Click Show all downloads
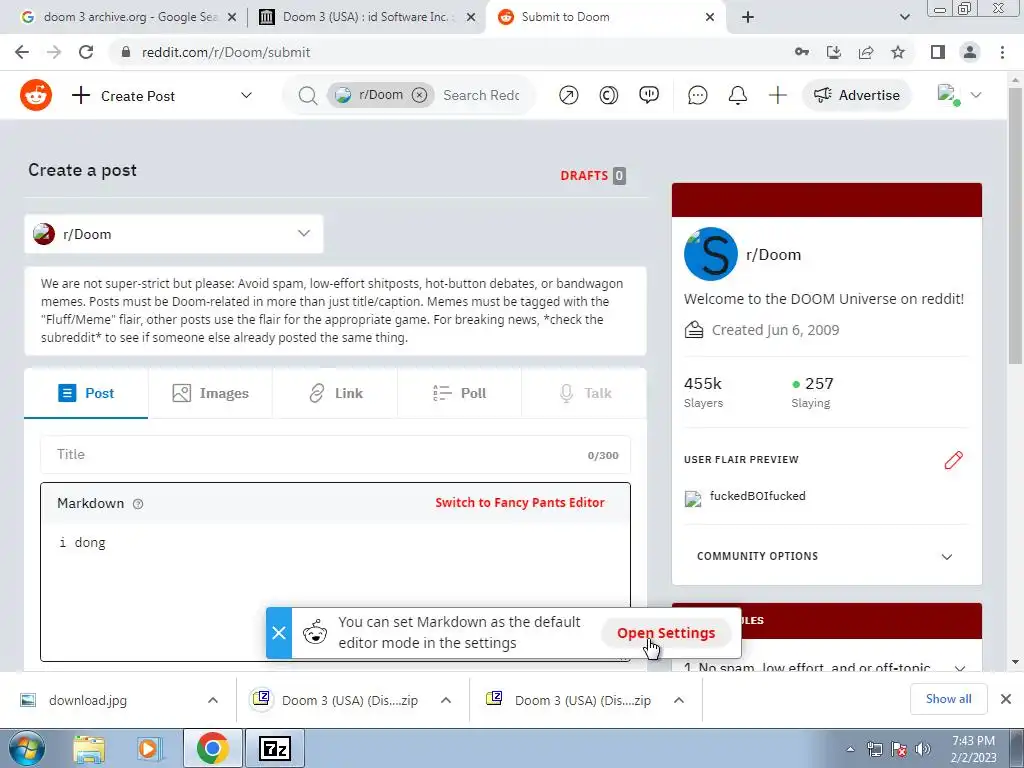The height and width of the screenshot is (768, 1024). (x=948, y=699)
